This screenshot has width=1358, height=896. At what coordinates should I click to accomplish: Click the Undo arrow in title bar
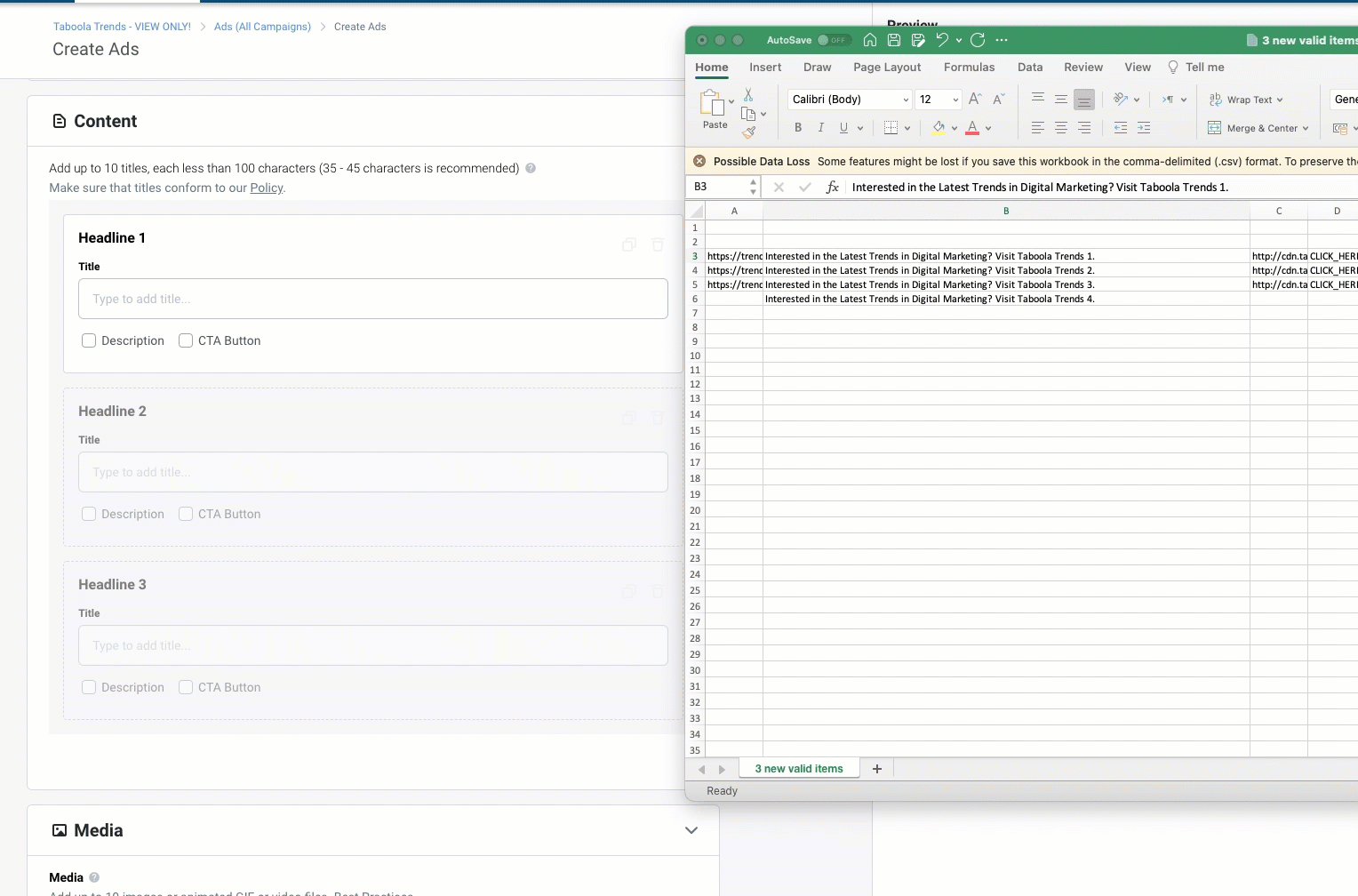point(942,40)
